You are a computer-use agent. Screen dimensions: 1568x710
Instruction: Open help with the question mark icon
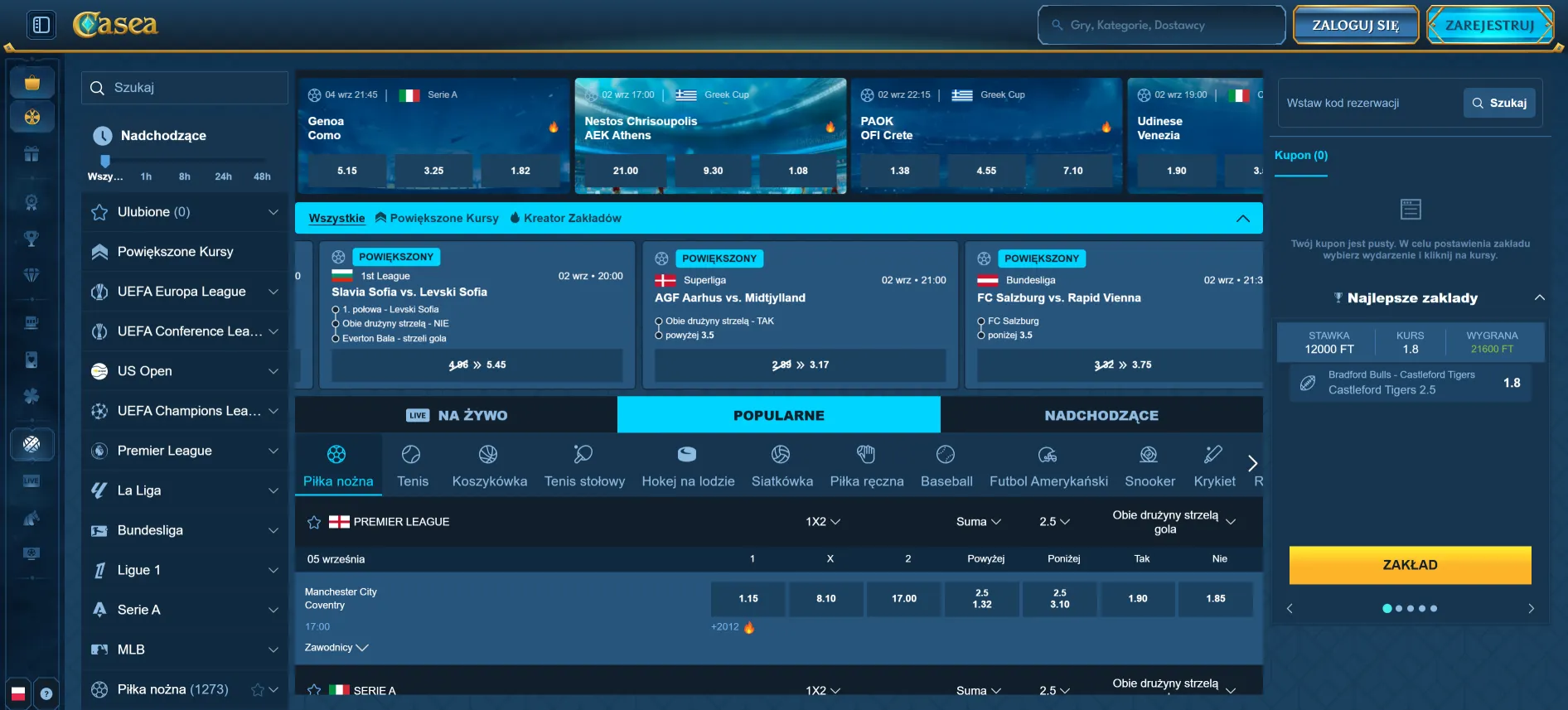coord(46,693)
